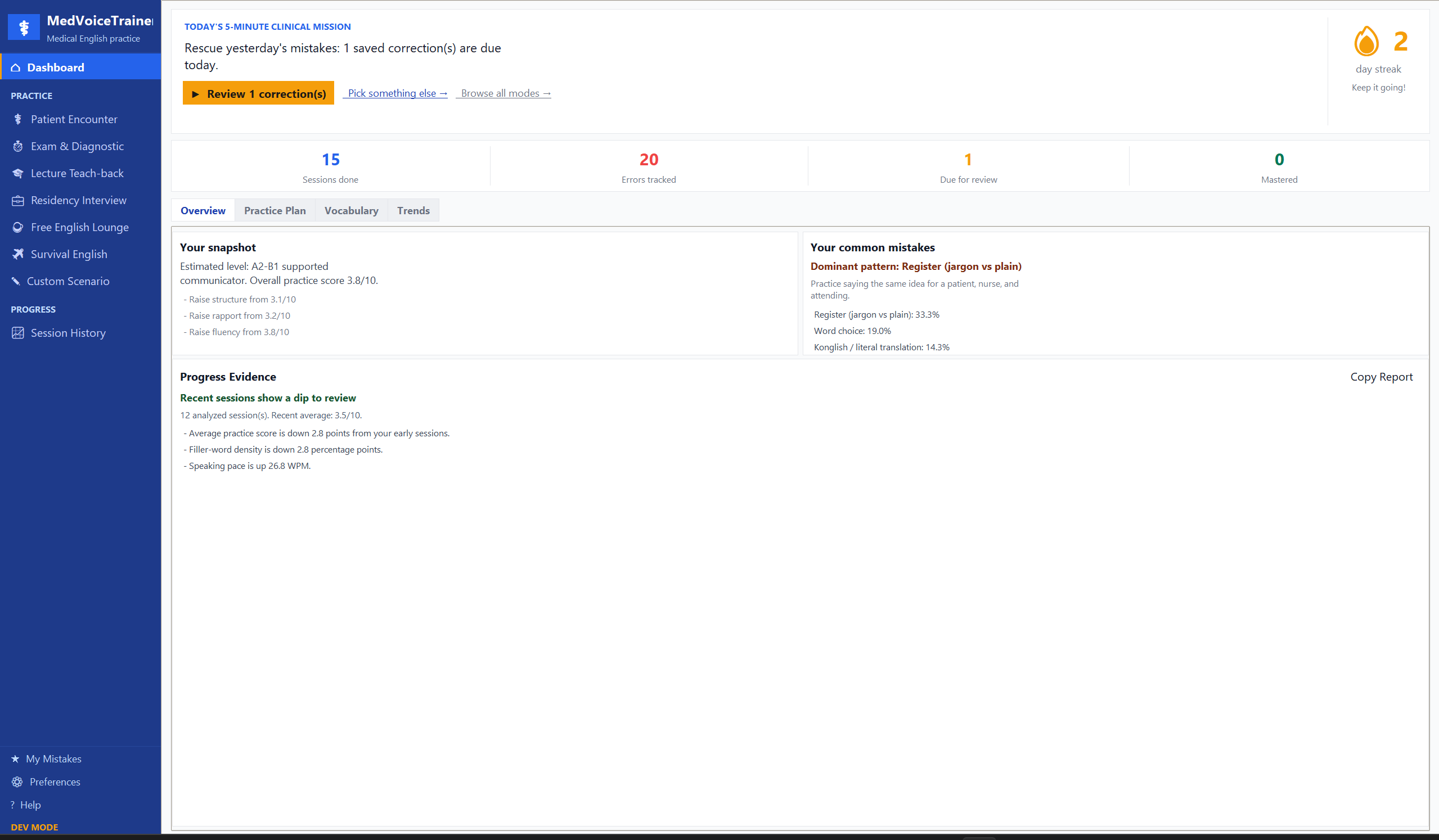Switch to the Overview tab
Image resolution: width=1439 pixels, height=840 pixels.
coord(203,211)
